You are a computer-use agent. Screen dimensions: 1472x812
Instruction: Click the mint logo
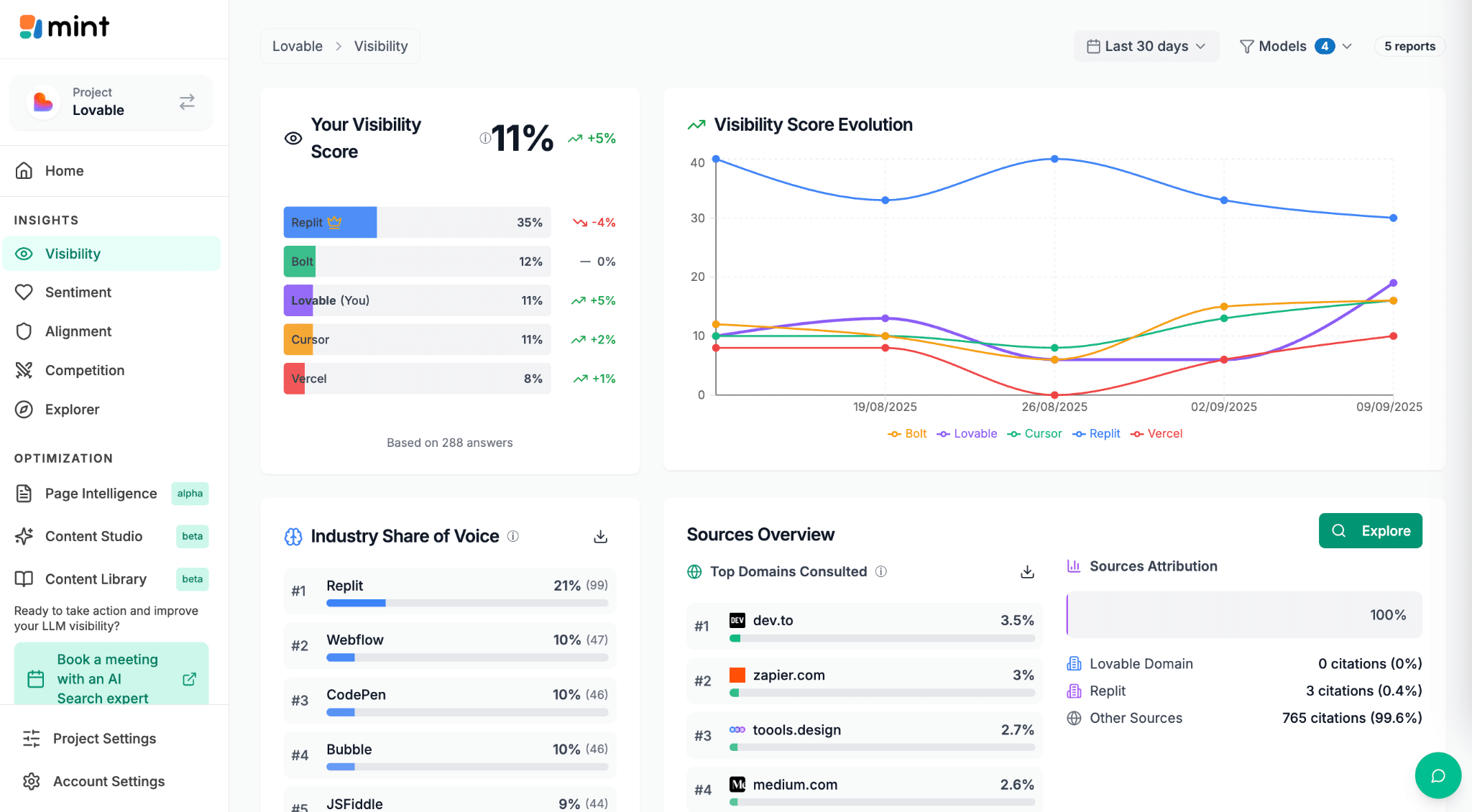point(65,27)
